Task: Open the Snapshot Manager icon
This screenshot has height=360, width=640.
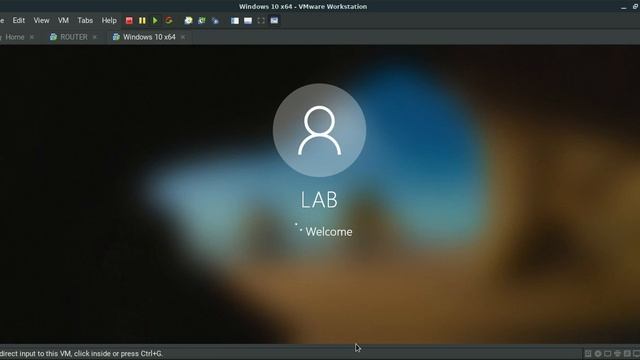Action: pyautogui.click(x=215, y=20)
